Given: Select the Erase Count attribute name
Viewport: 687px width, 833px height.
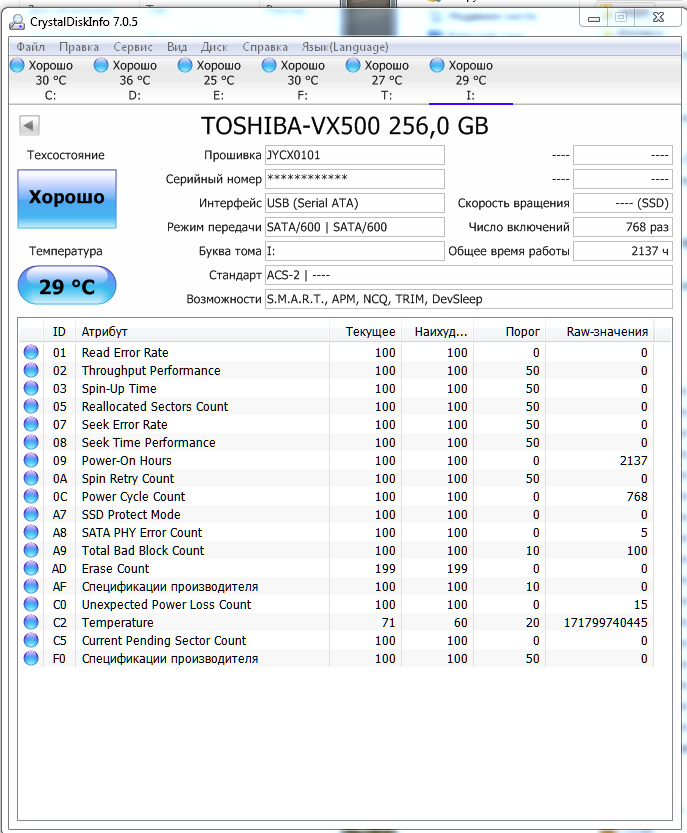Looking at the screenshot, I should pos(116,568).
